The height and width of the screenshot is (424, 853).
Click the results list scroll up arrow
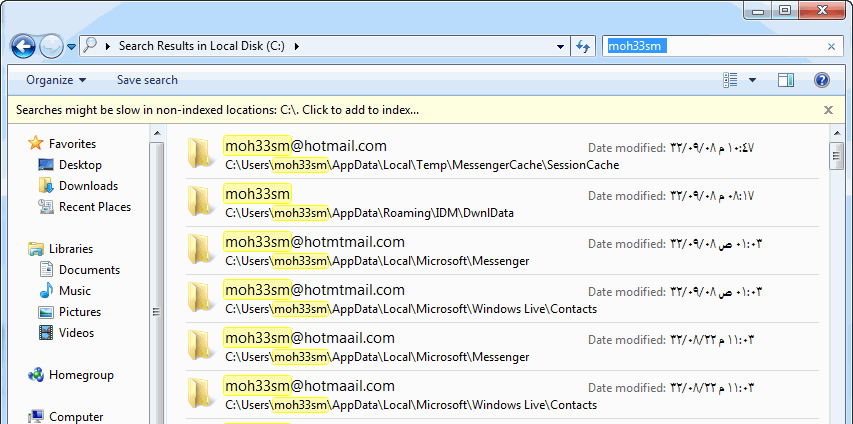click(x=836, y=133)
